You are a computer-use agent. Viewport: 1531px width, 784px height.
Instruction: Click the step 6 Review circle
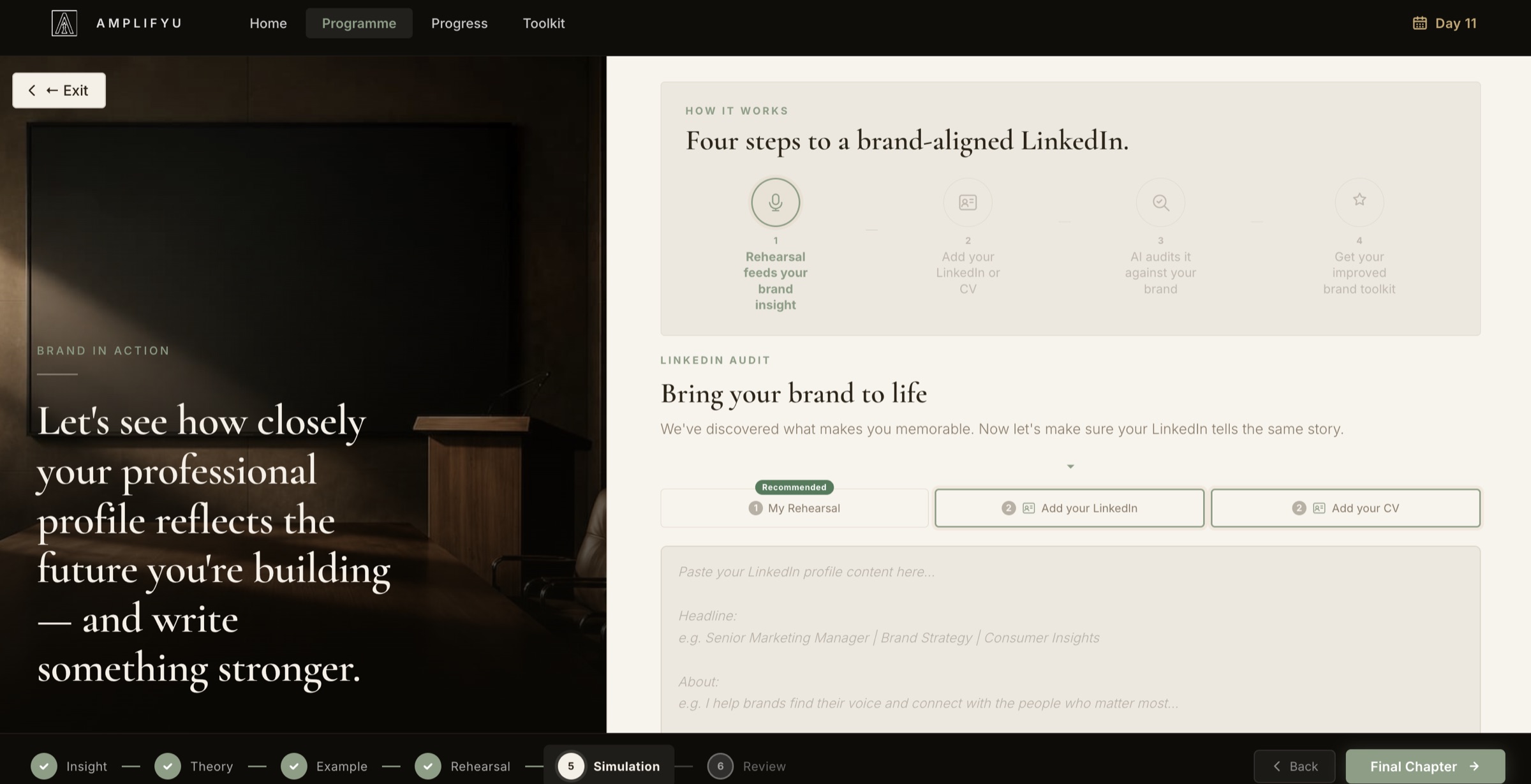point(720,766)
